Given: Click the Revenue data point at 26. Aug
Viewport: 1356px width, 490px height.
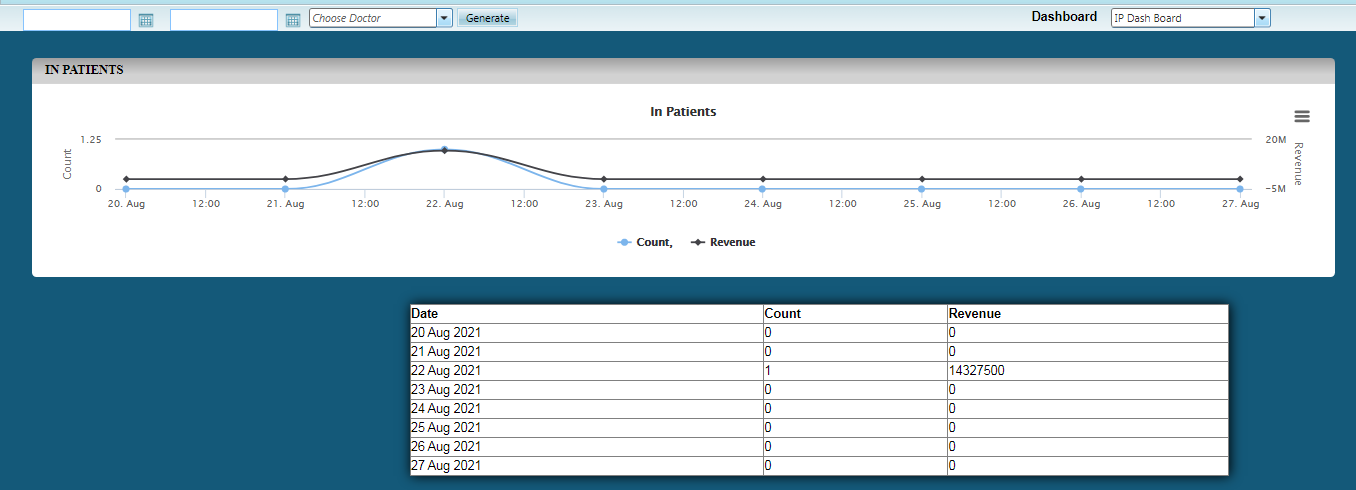Looking at the screenshot, I should (1081, 179).
